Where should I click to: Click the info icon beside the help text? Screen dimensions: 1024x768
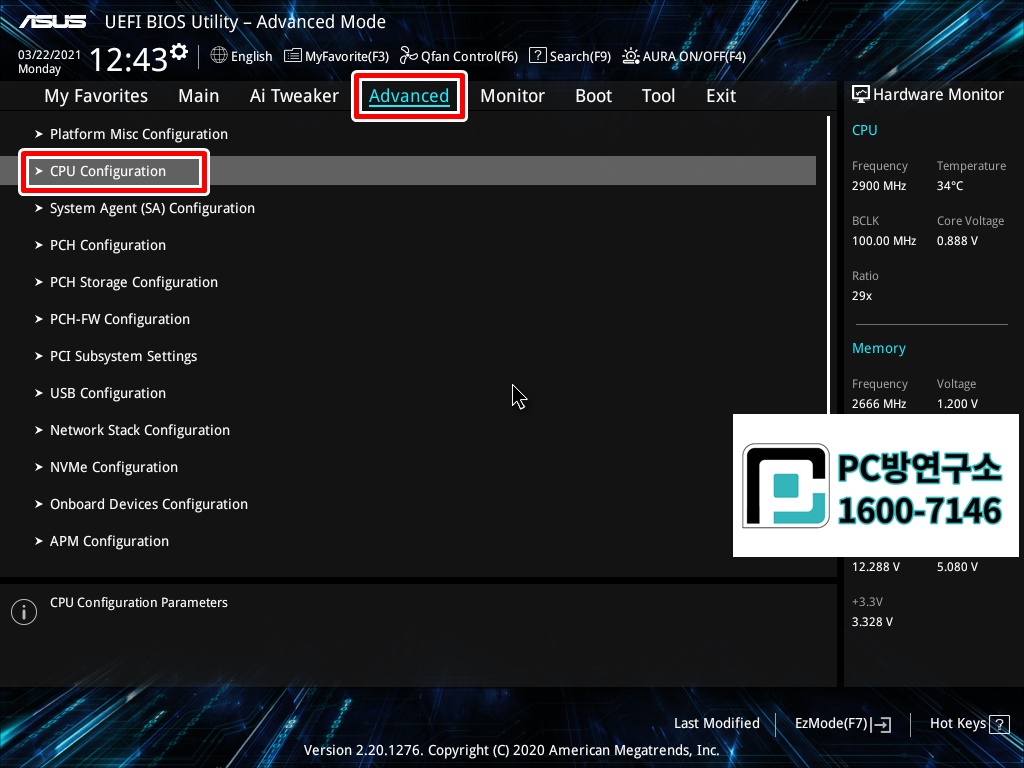(x=24, y=612)
